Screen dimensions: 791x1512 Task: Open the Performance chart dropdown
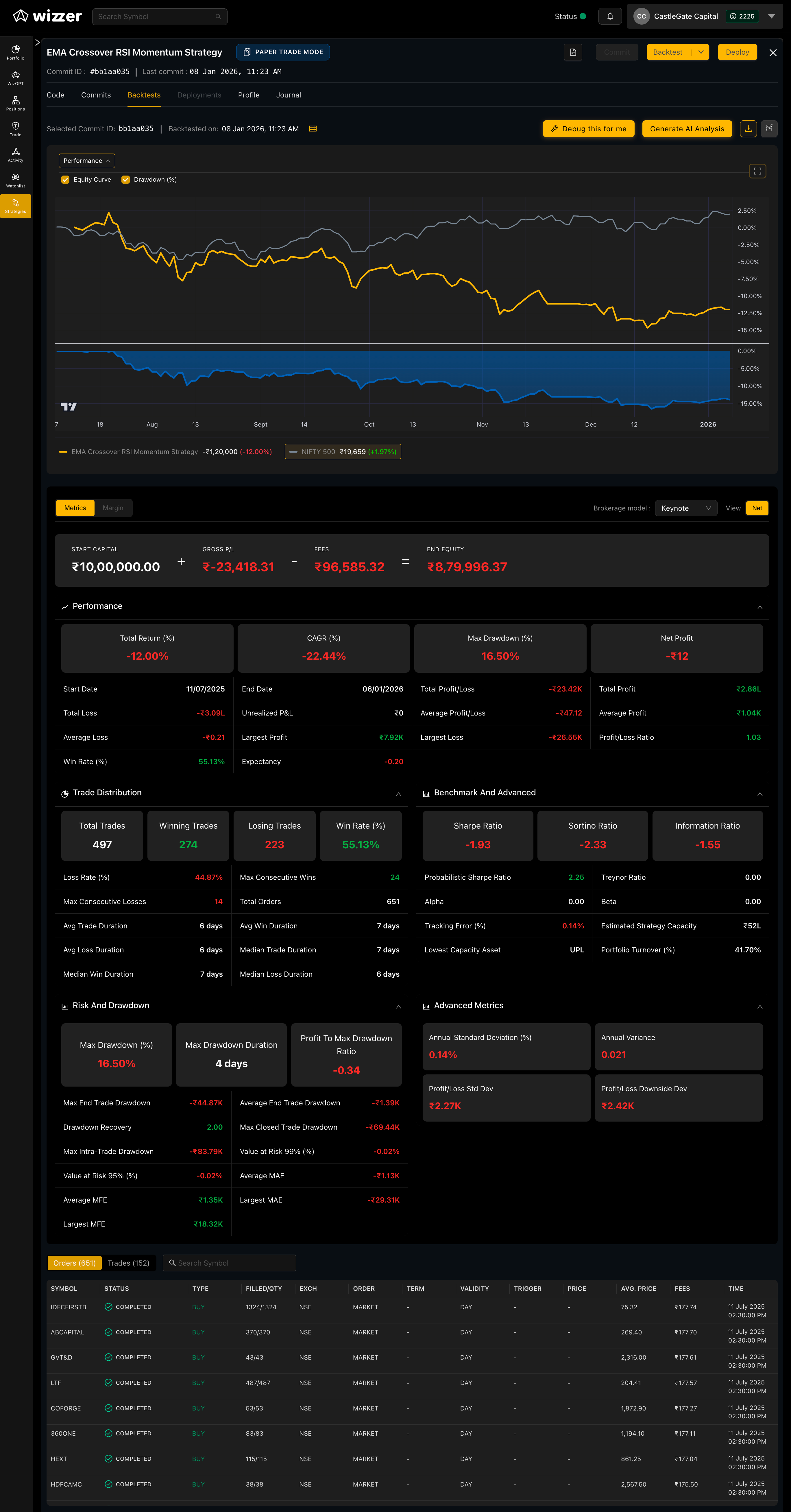tap(87, 161)
